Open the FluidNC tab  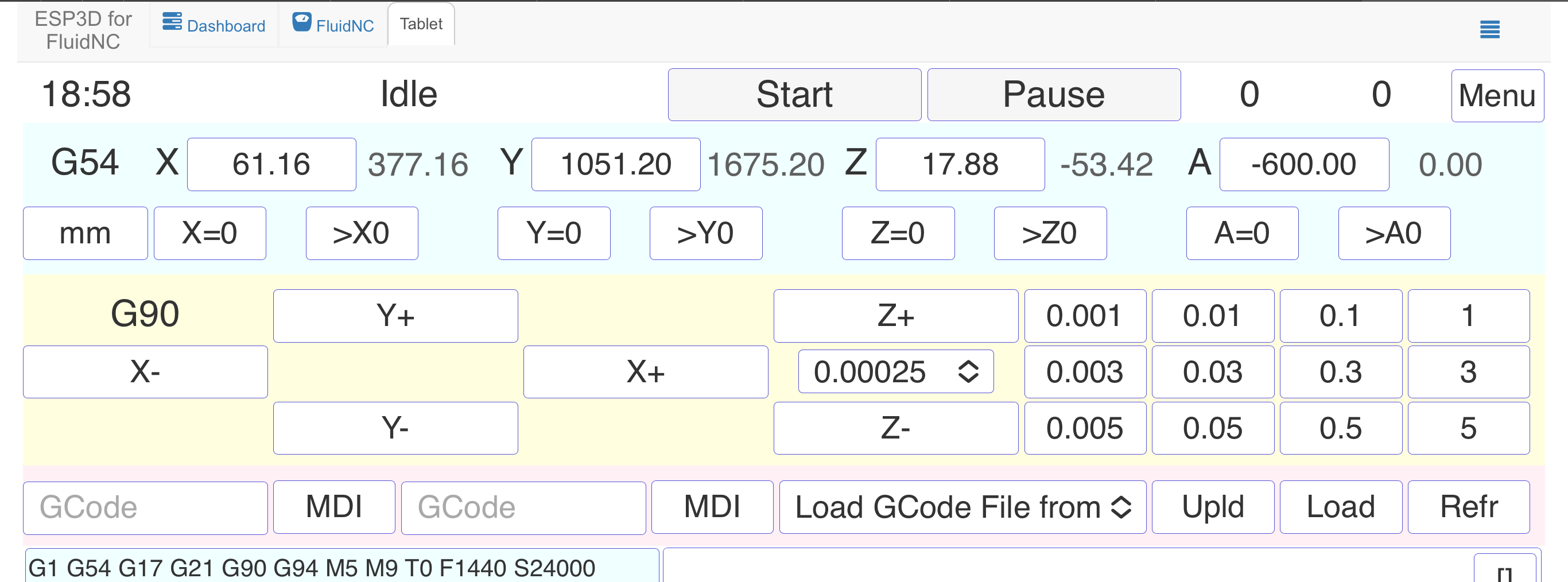click(x=333, y=25)
